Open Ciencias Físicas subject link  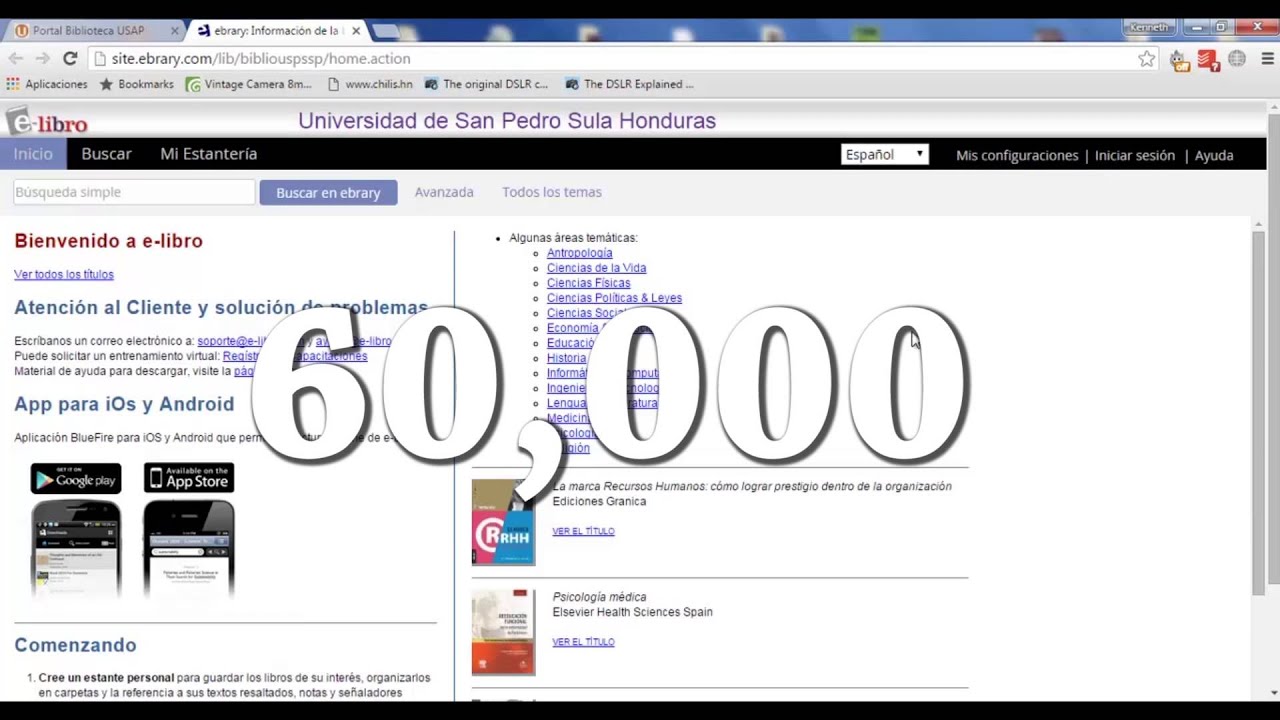[588, 283]
